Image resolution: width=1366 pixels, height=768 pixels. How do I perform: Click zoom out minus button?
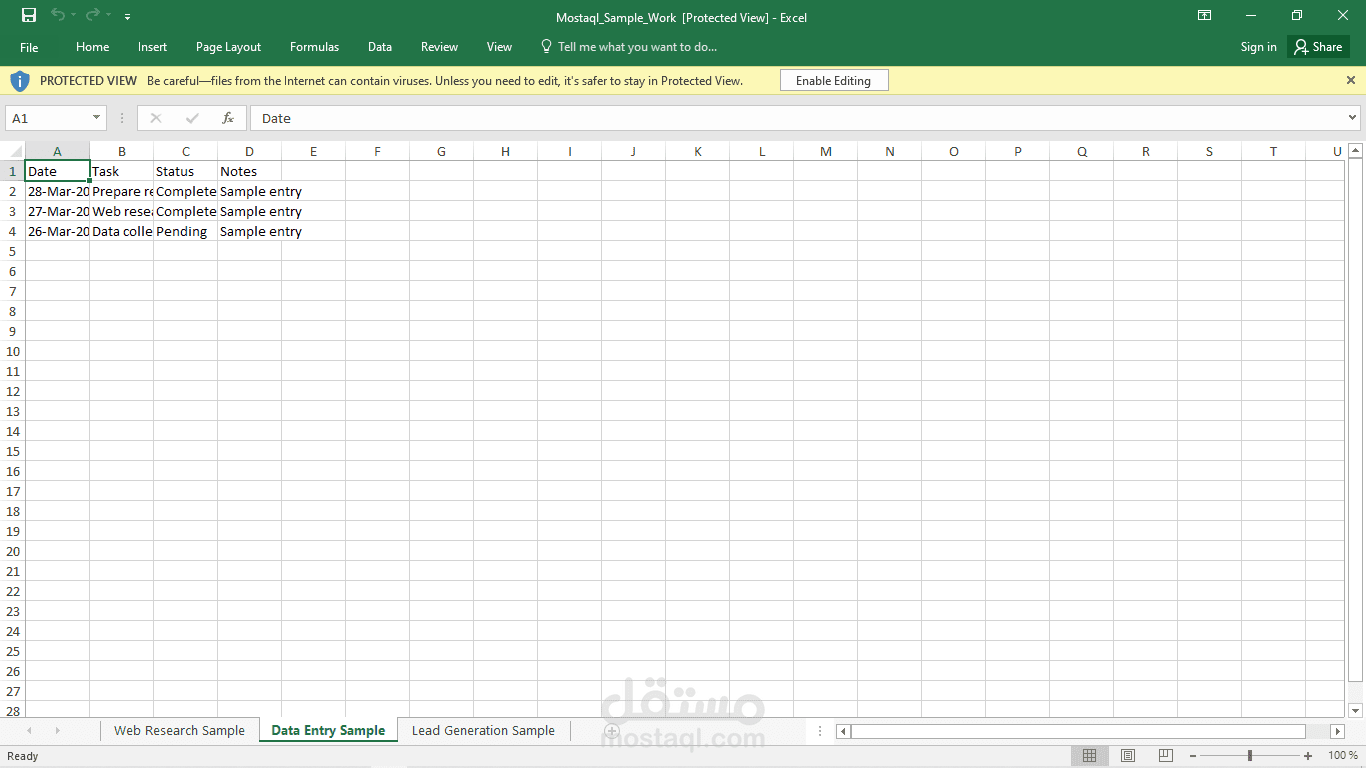click(x=1192, y=756)
